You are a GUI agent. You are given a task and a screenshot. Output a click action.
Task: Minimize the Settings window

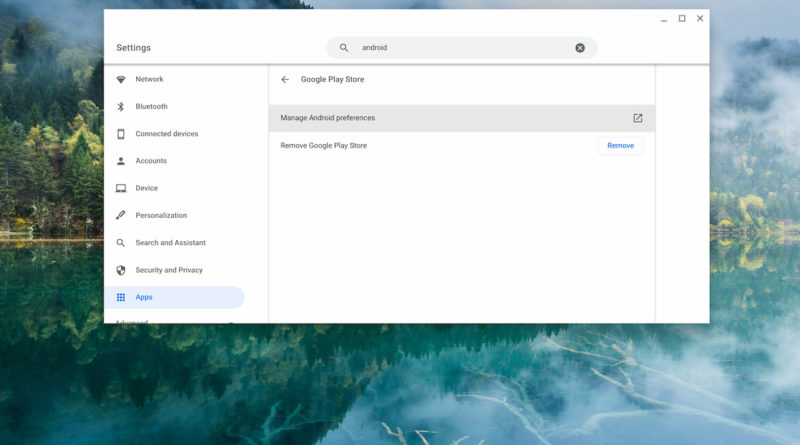click(664, 19)
